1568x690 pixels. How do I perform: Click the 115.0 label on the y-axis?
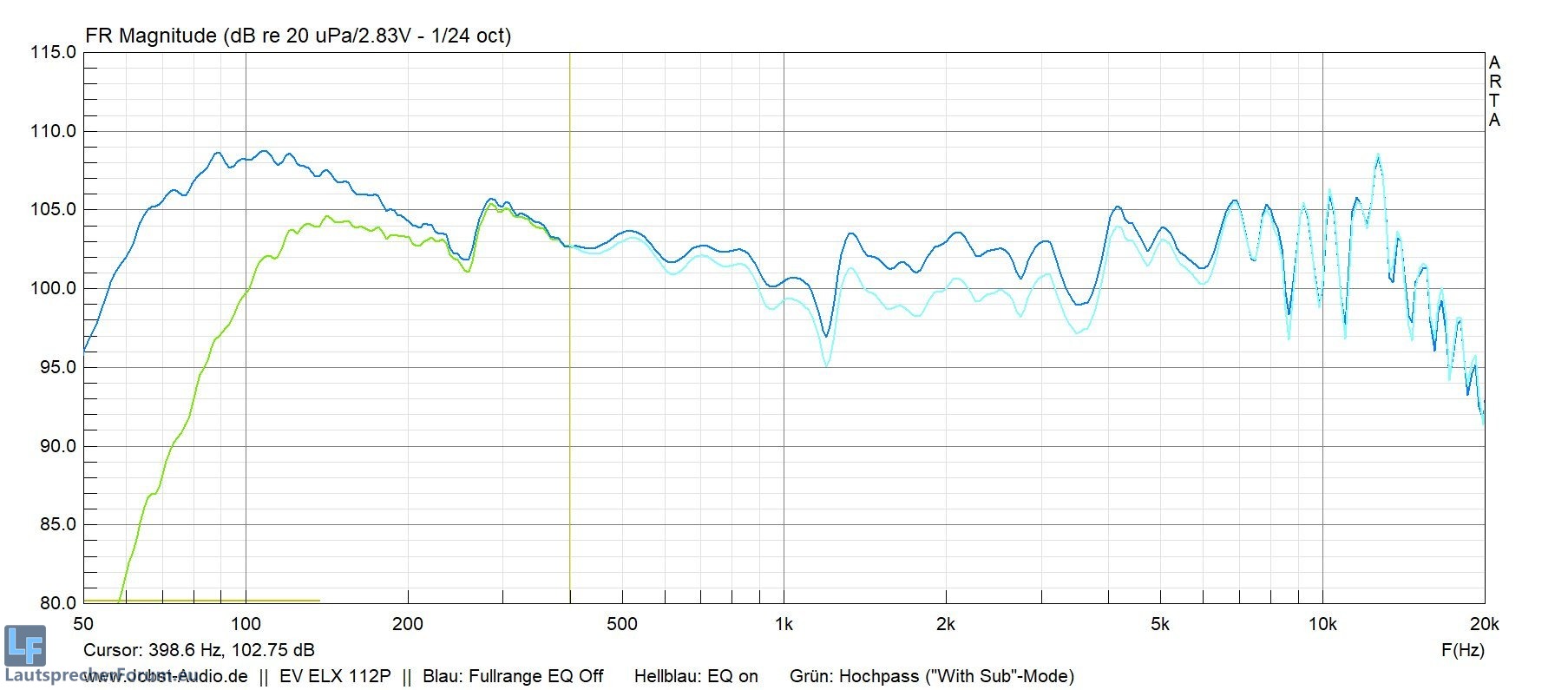tap(54, 53)
